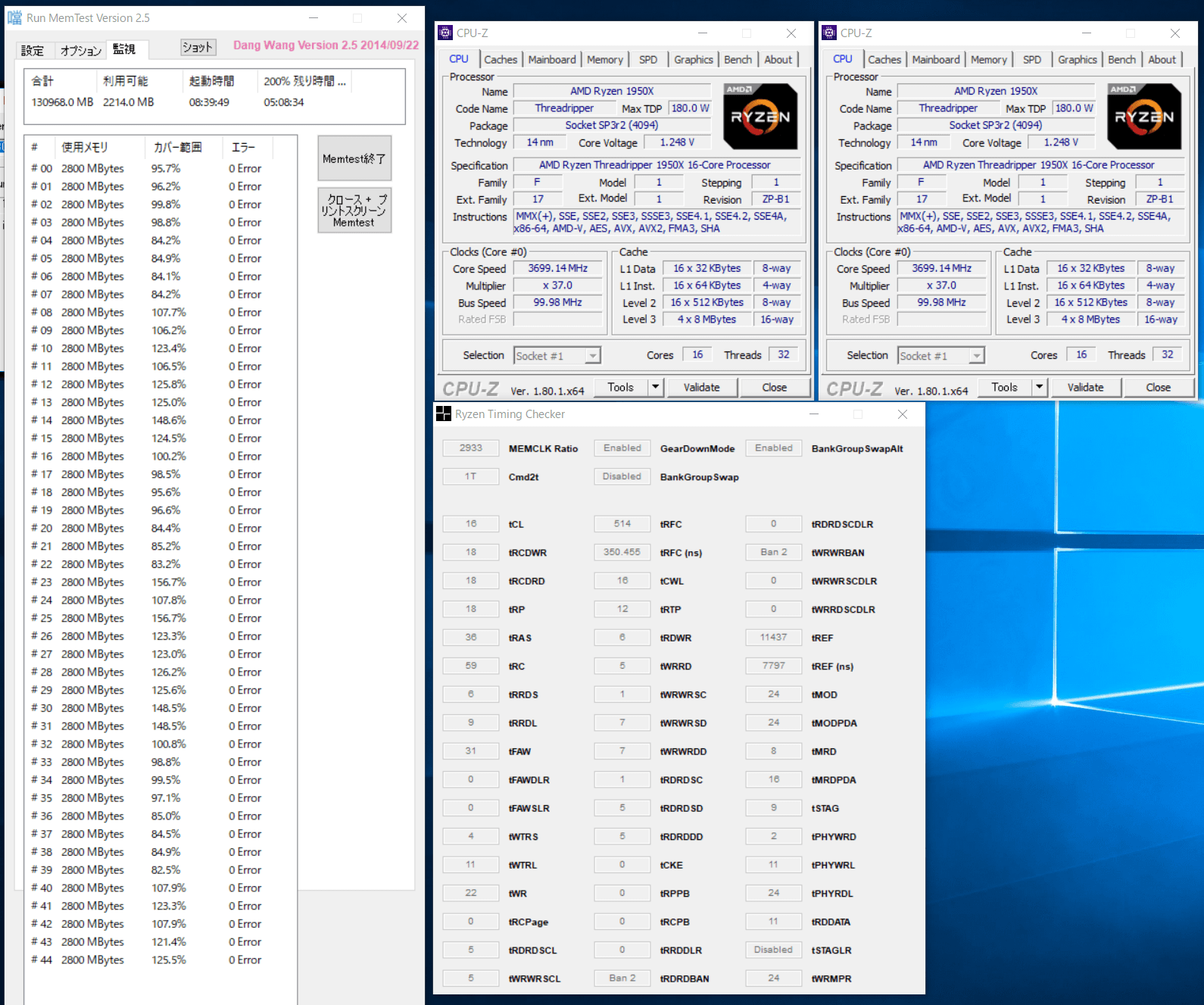
Task: Click the left CPU-Z window title icon
Action: tap(445, 33)
